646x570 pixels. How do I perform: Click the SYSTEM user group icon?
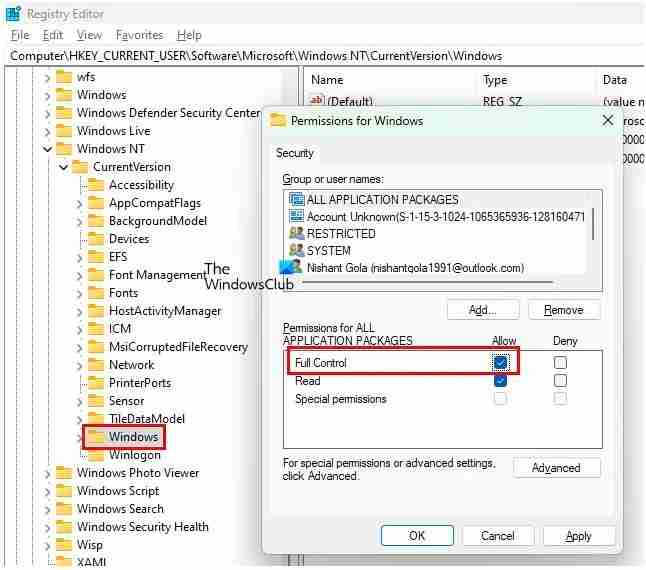(x=296, y=250)
